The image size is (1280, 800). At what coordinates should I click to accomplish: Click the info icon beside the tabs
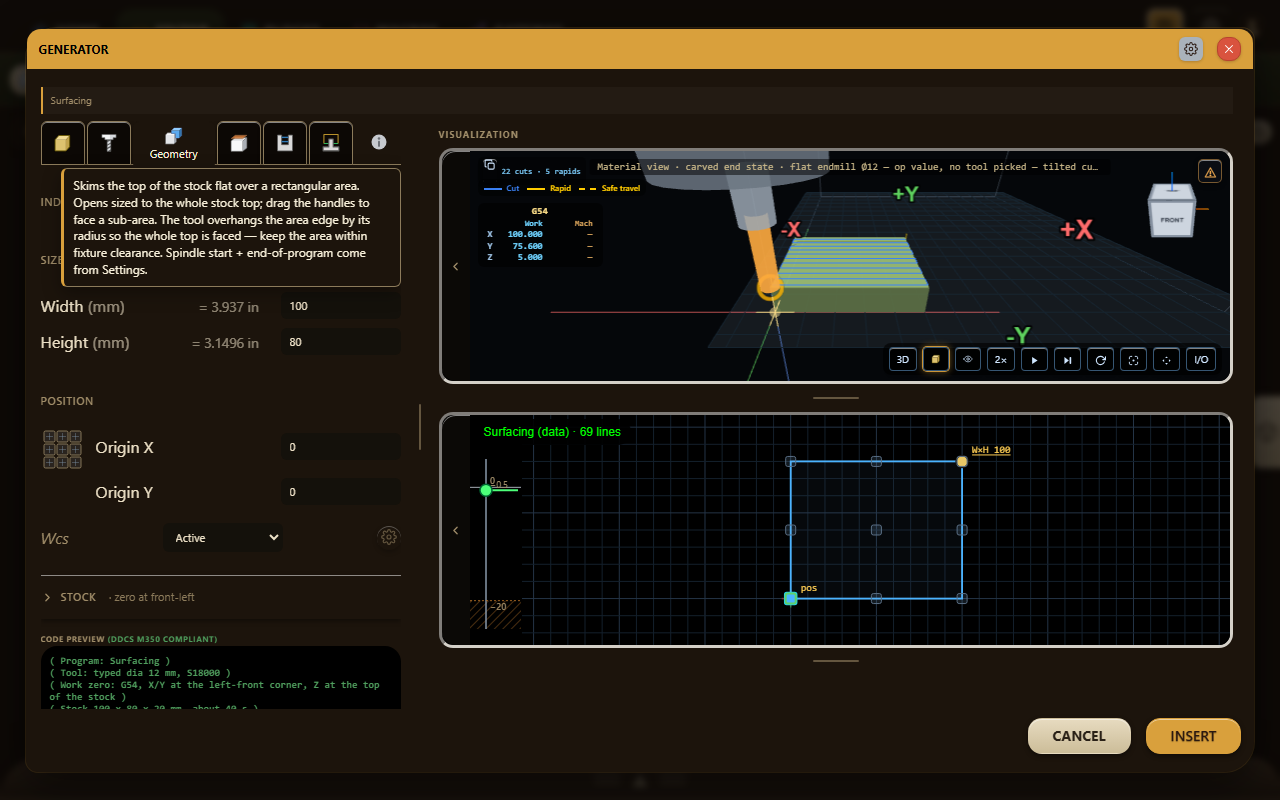pos(379,142)
